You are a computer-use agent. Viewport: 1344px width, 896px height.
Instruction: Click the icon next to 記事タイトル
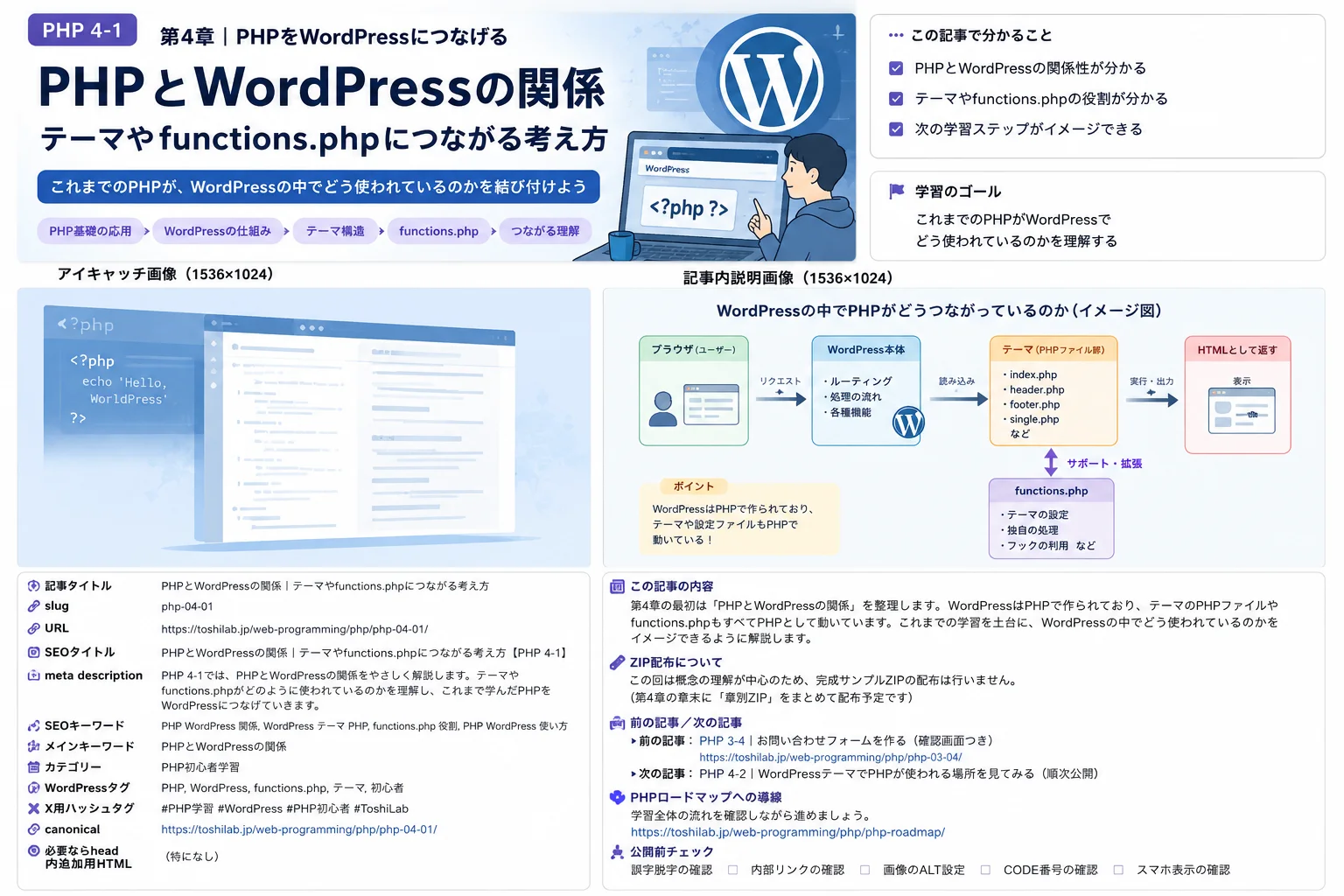coord(33,586)
